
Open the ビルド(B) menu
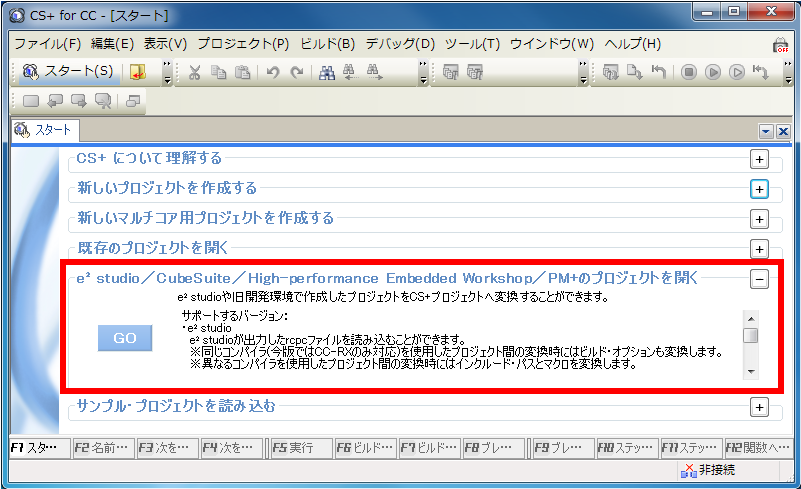(327, 44)
